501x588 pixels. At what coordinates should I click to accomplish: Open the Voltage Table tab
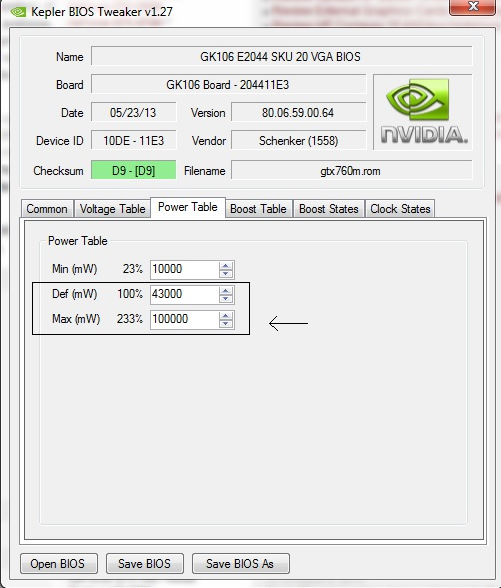112,208
